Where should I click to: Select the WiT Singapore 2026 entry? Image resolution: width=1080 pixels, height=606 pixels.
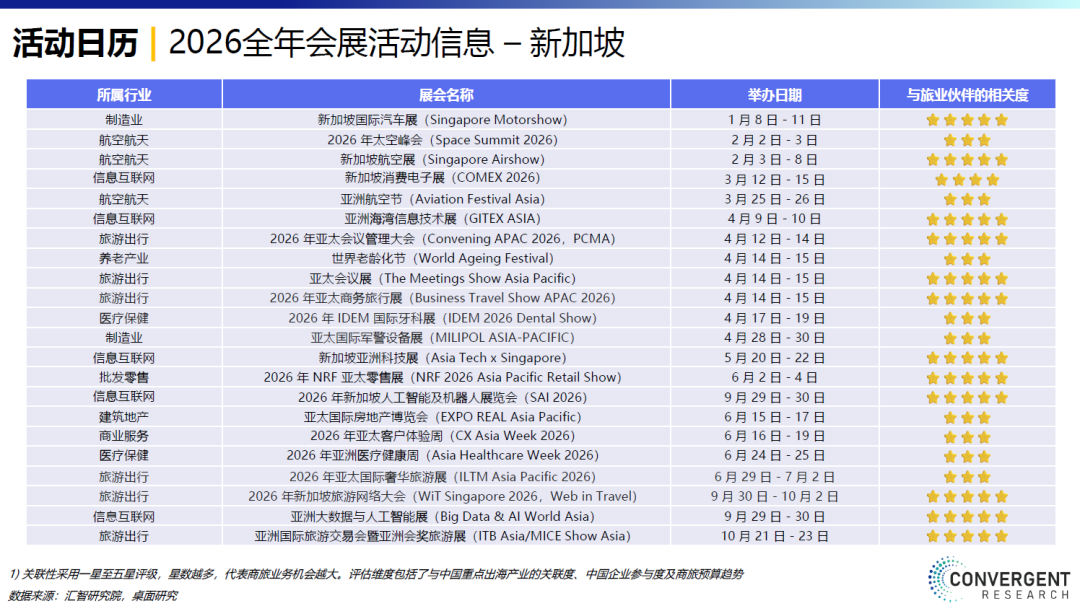click(442, 497)
